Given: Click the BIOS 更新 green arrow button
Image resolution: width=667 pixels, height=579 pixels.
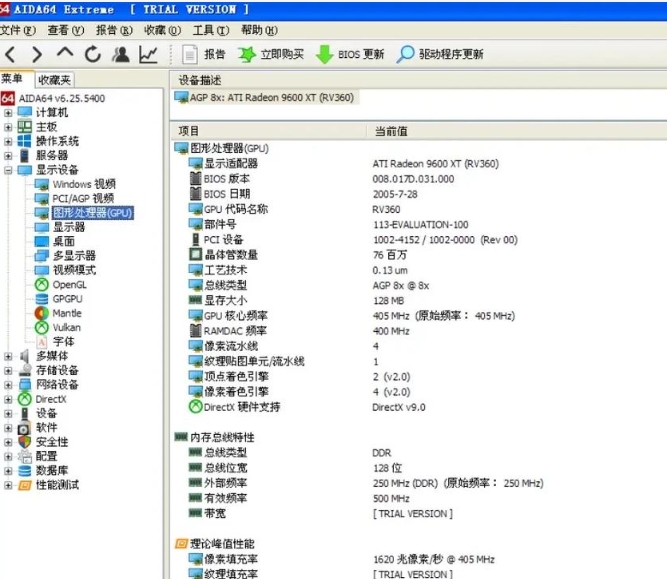Looking at the screenshot, I should coord(350,54).
